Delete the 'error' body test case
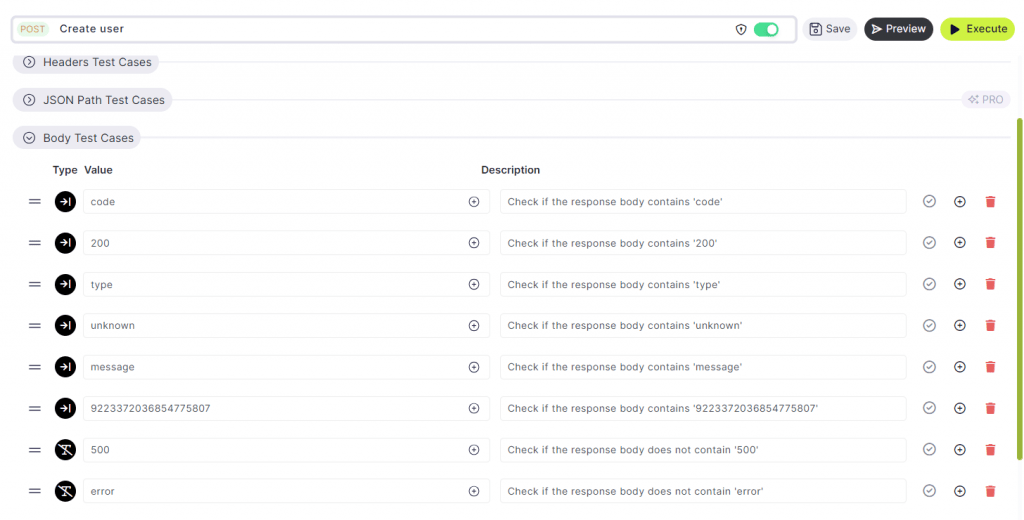The height and width of the screenshot is (520, 1024). click(990, 491)
